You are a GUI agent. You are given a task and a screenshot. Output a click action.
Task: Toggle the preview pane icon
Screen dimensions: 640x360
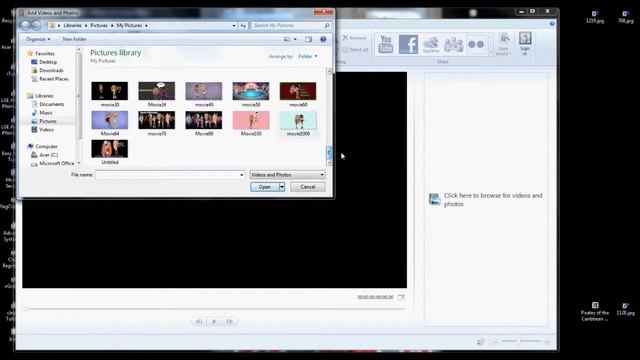coord(309,39)
